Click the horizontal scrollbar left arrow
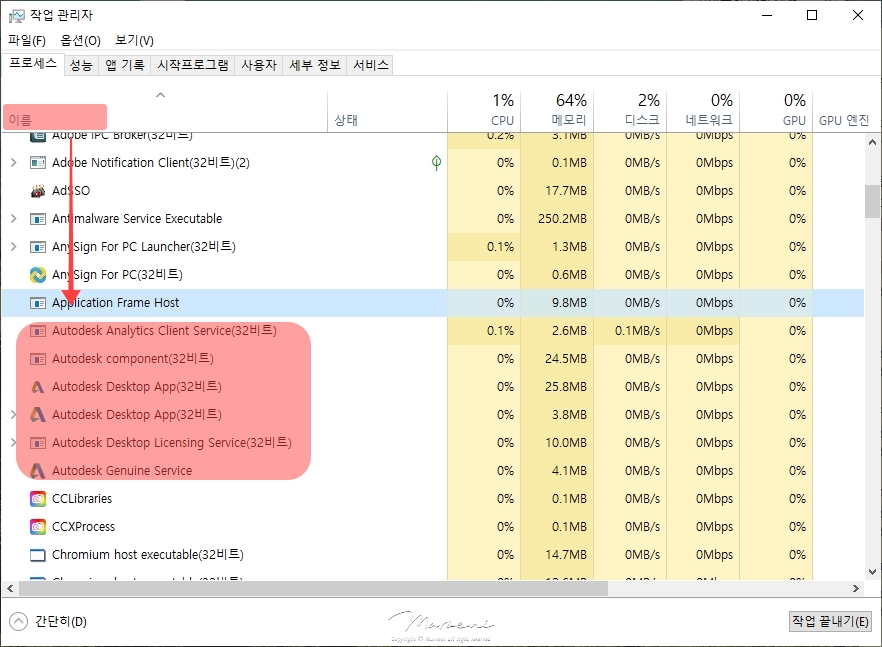Viewport: 882px width, 647px height. click(x=10, y=588)
